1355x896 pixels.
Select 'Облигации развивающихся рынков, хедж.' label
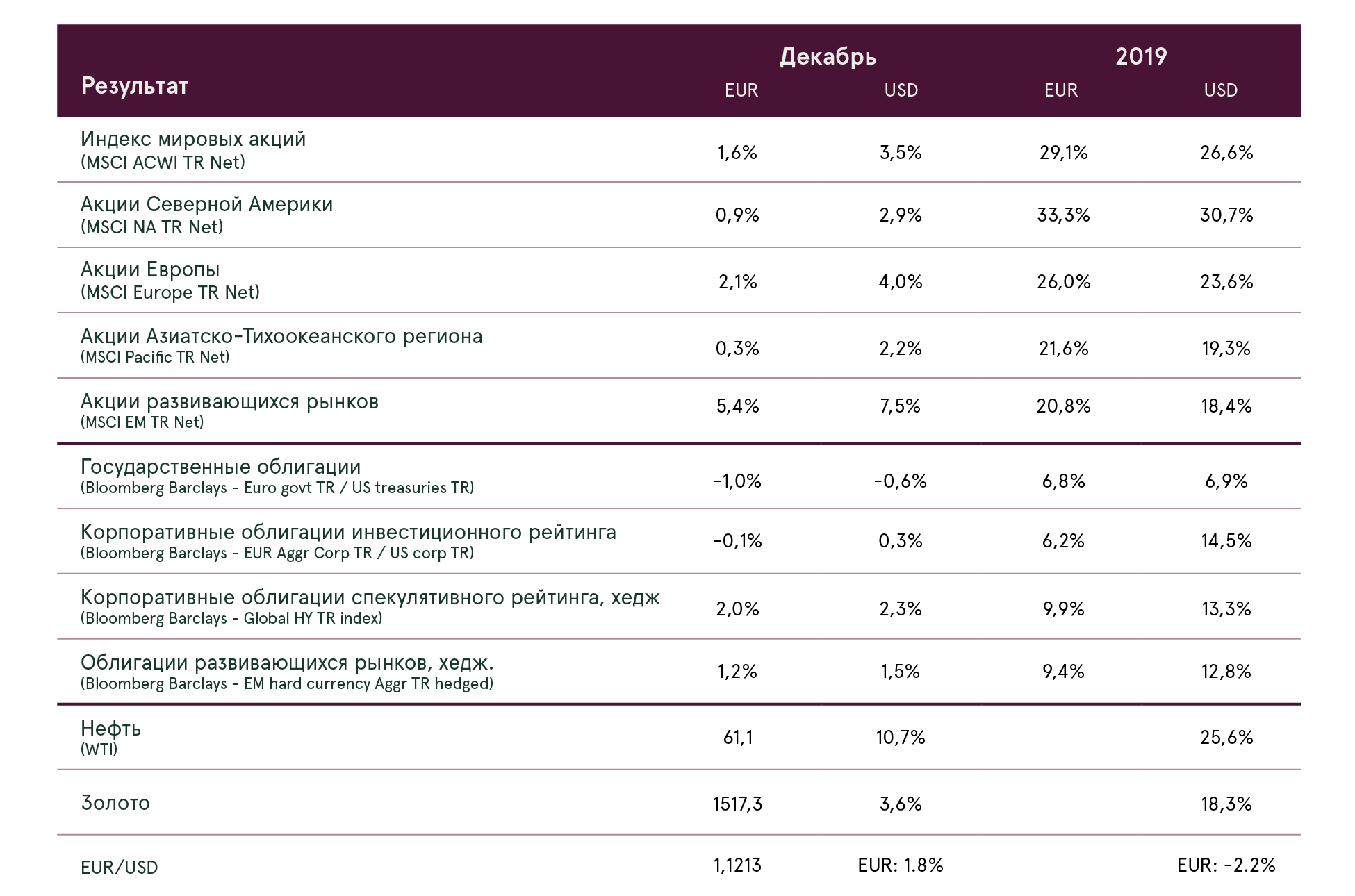(287, 663)
